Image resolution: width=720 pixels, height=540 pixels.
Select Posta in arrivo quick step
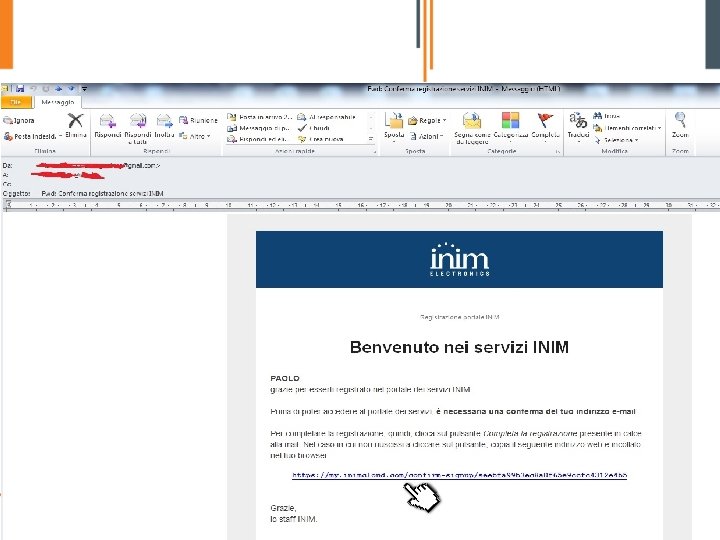coord(259,117)
